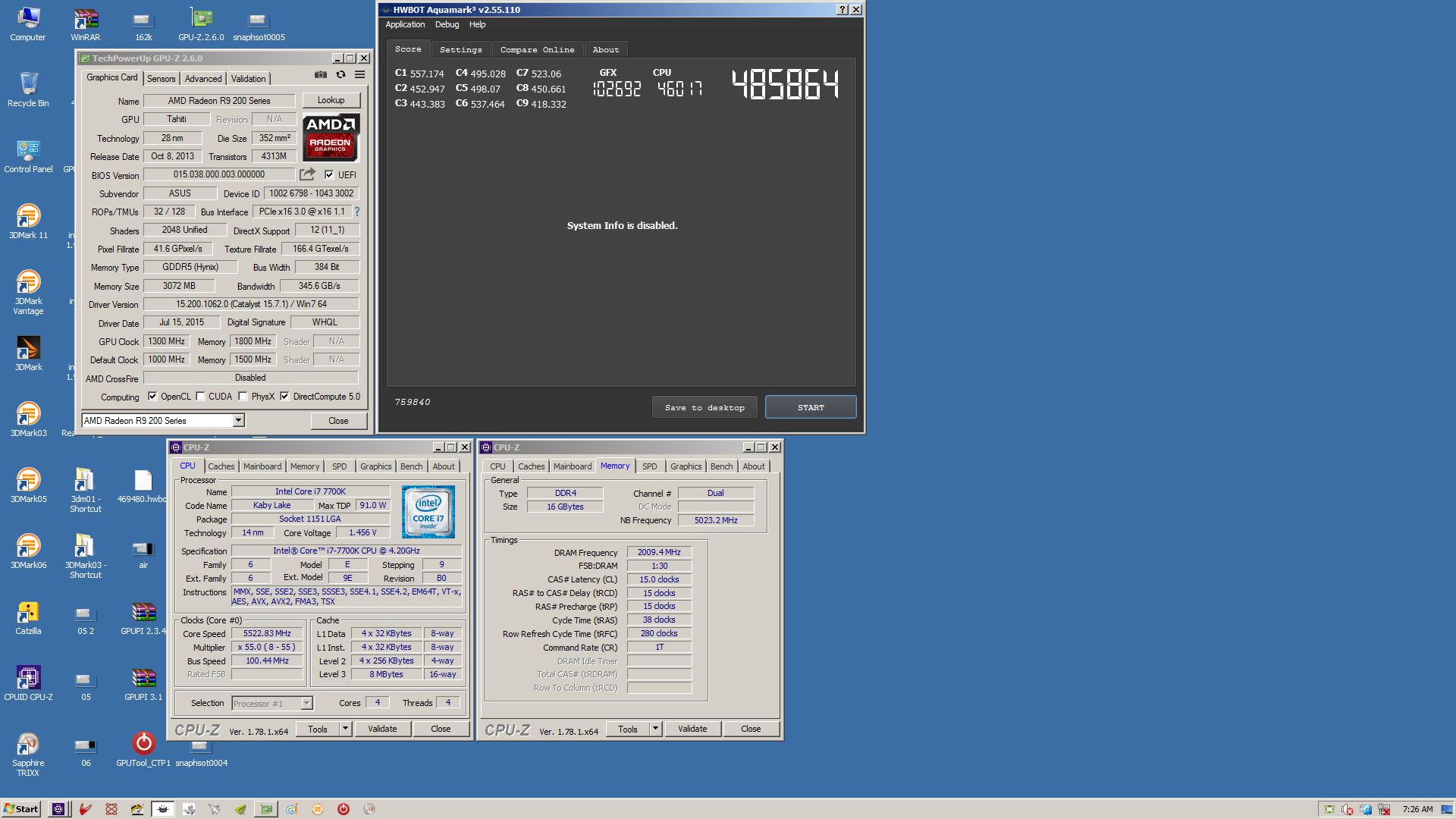Image resolution: width=1456 pixels, height=819 pixels.
Task: Open the Windows Start menu
Action: pos(21,809)
